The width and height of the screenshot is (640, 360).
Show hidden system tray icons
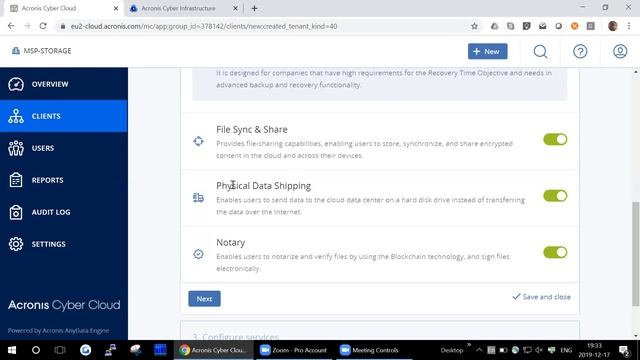[479, 350]
